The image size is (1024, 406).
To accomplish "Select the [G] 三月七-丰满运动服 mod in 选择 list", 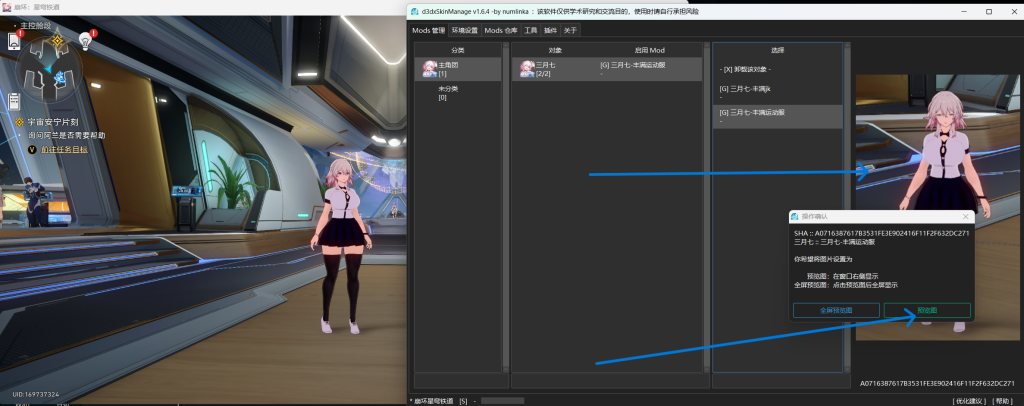I will coord(777,116).
